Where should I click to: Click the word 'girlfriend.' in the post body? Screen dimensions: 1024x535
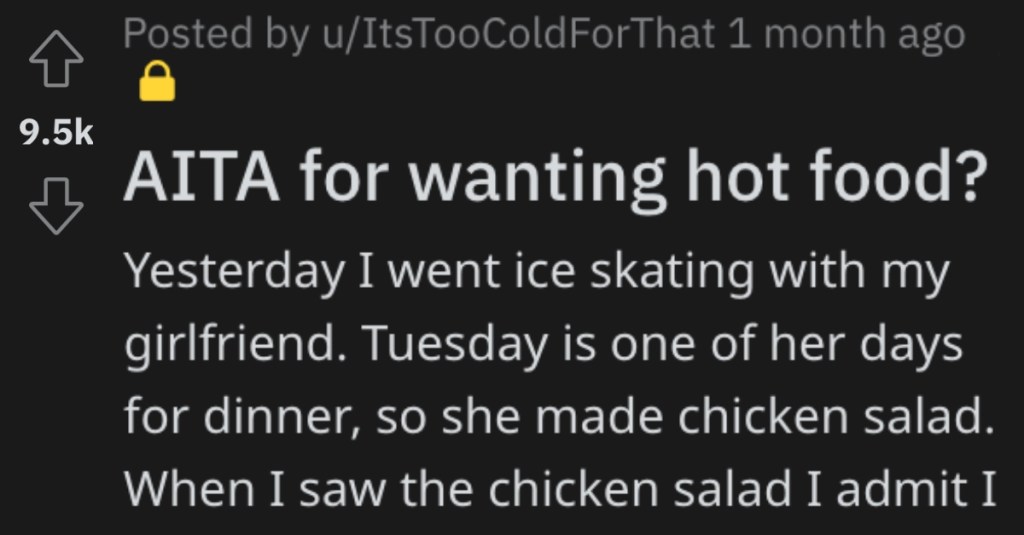pyautogui.click(x=238, y=346)
